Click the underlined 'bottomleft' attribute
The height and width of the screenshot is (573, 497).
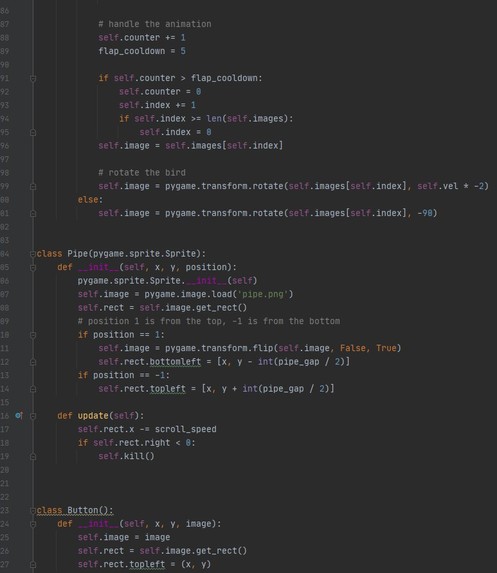click(175, 362)
